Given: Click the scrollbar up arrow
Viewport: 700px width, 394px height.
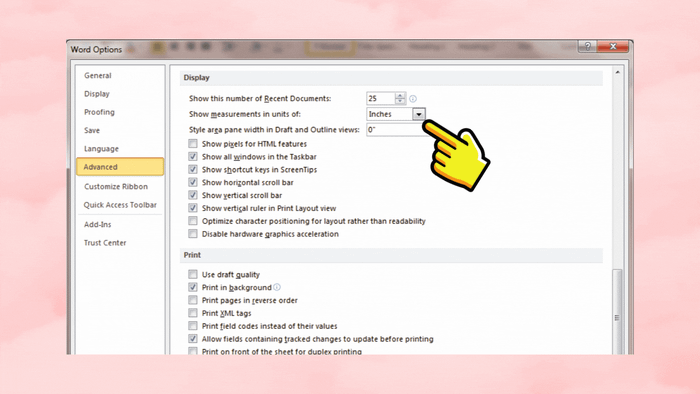Looking at the screenshot, I should pyautogui.click(x=617, y=72).
